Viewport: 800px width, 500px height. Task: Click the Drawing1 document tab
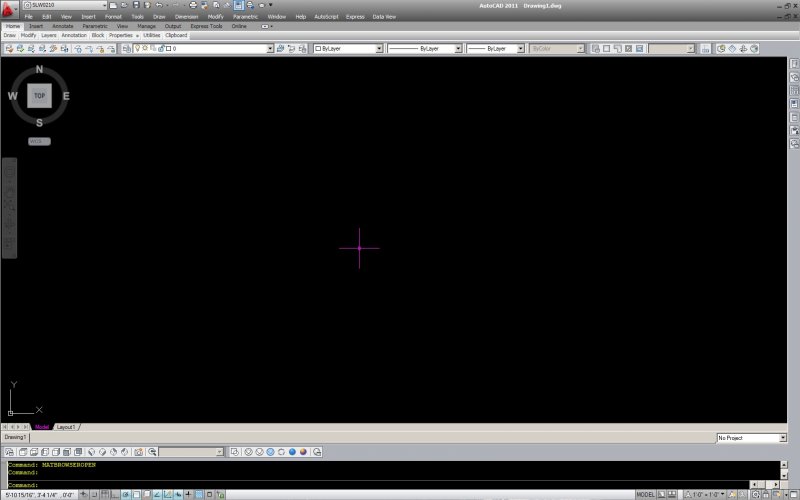pos(15,438)
